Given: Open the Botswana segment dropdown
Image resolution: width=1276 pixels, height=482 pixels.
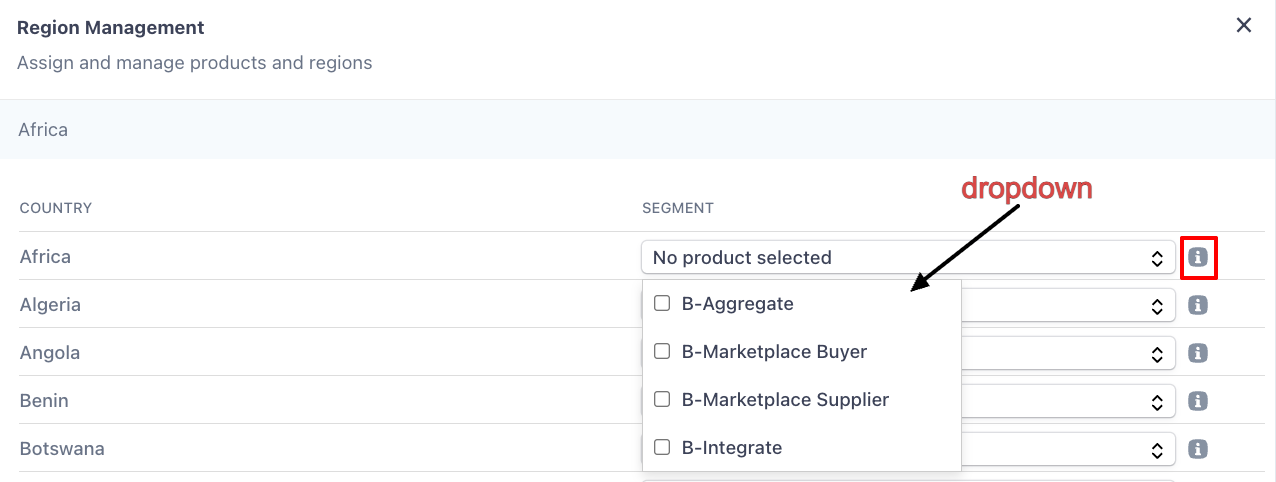Looking at the screenshot, I should (1068, 449).
